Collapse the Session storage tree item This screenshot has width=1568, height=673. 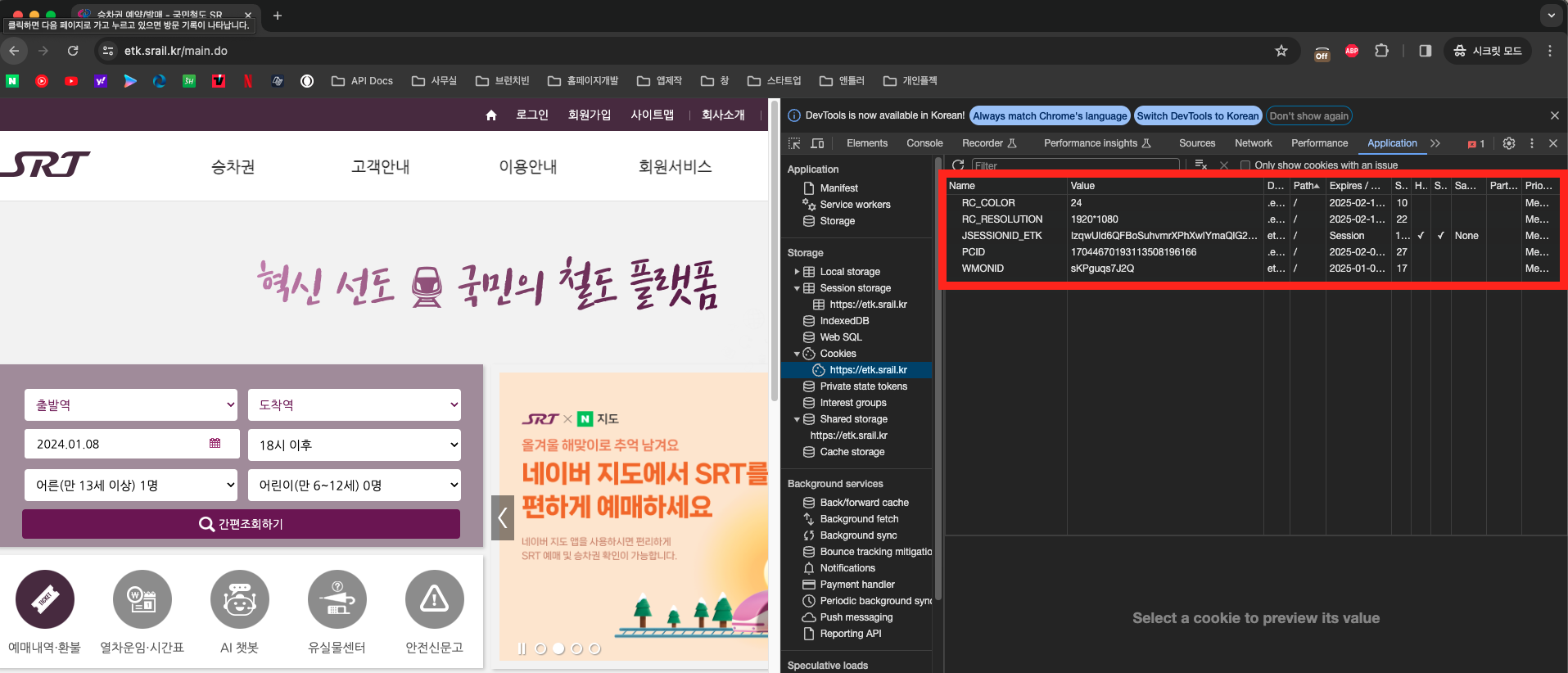pos(797,288)
